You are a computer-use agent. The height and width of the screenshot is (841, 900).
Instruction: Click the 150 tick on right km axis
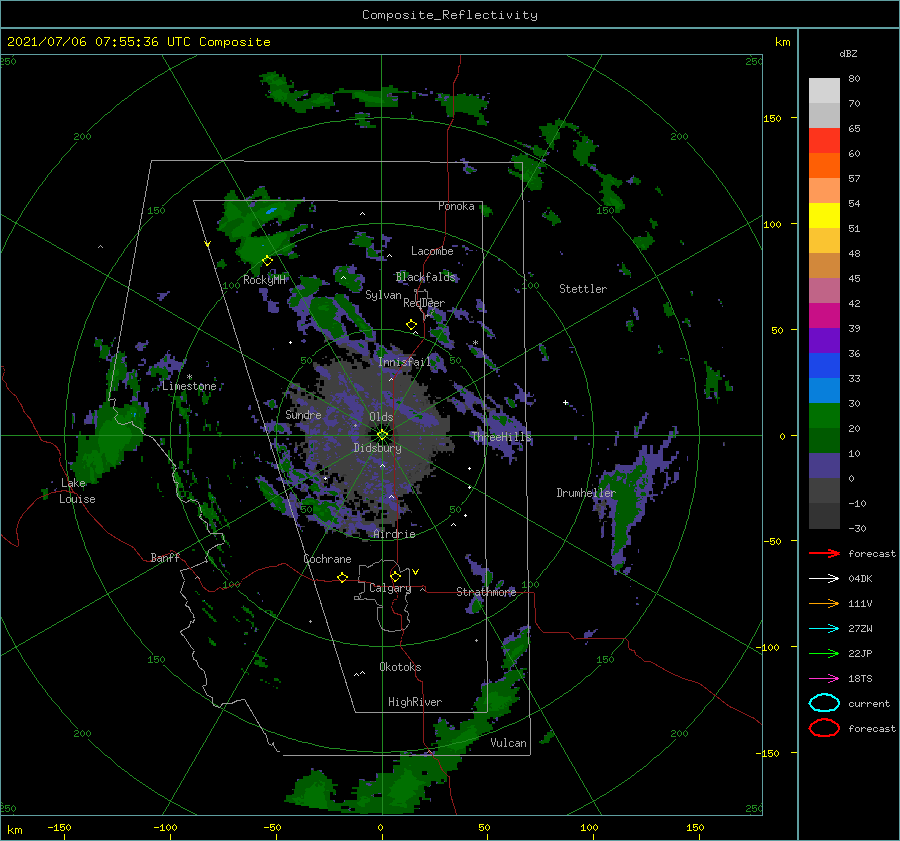pos(773,118)
